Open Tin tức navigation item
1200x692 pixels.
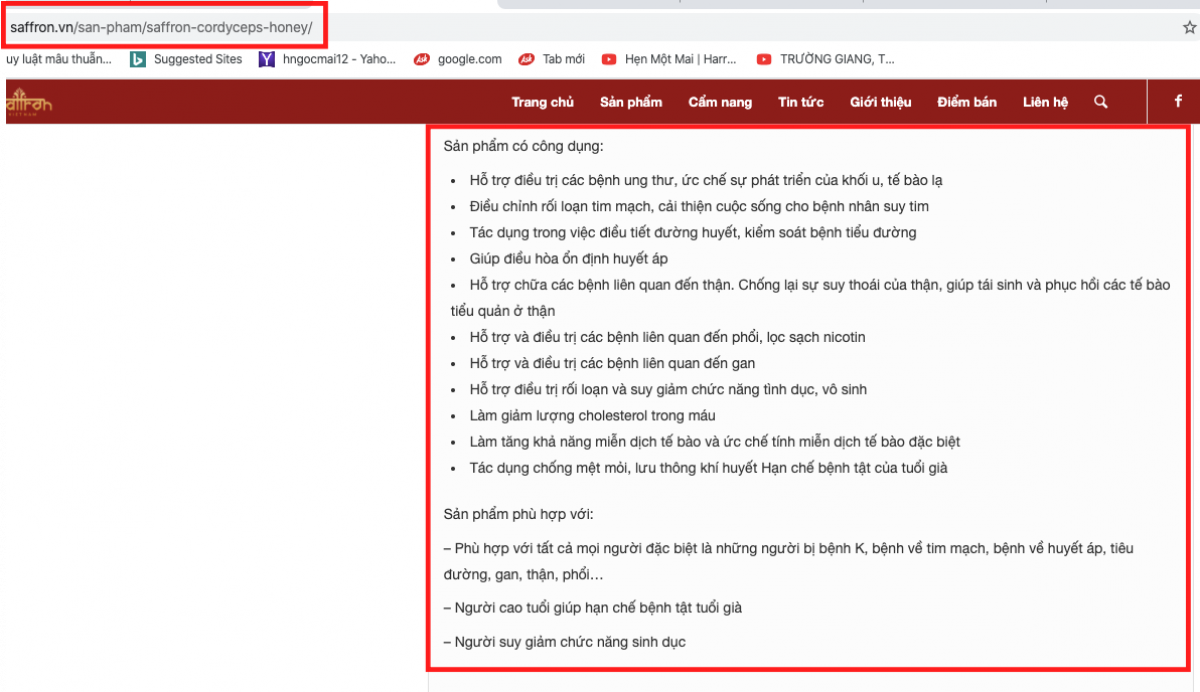801,102
